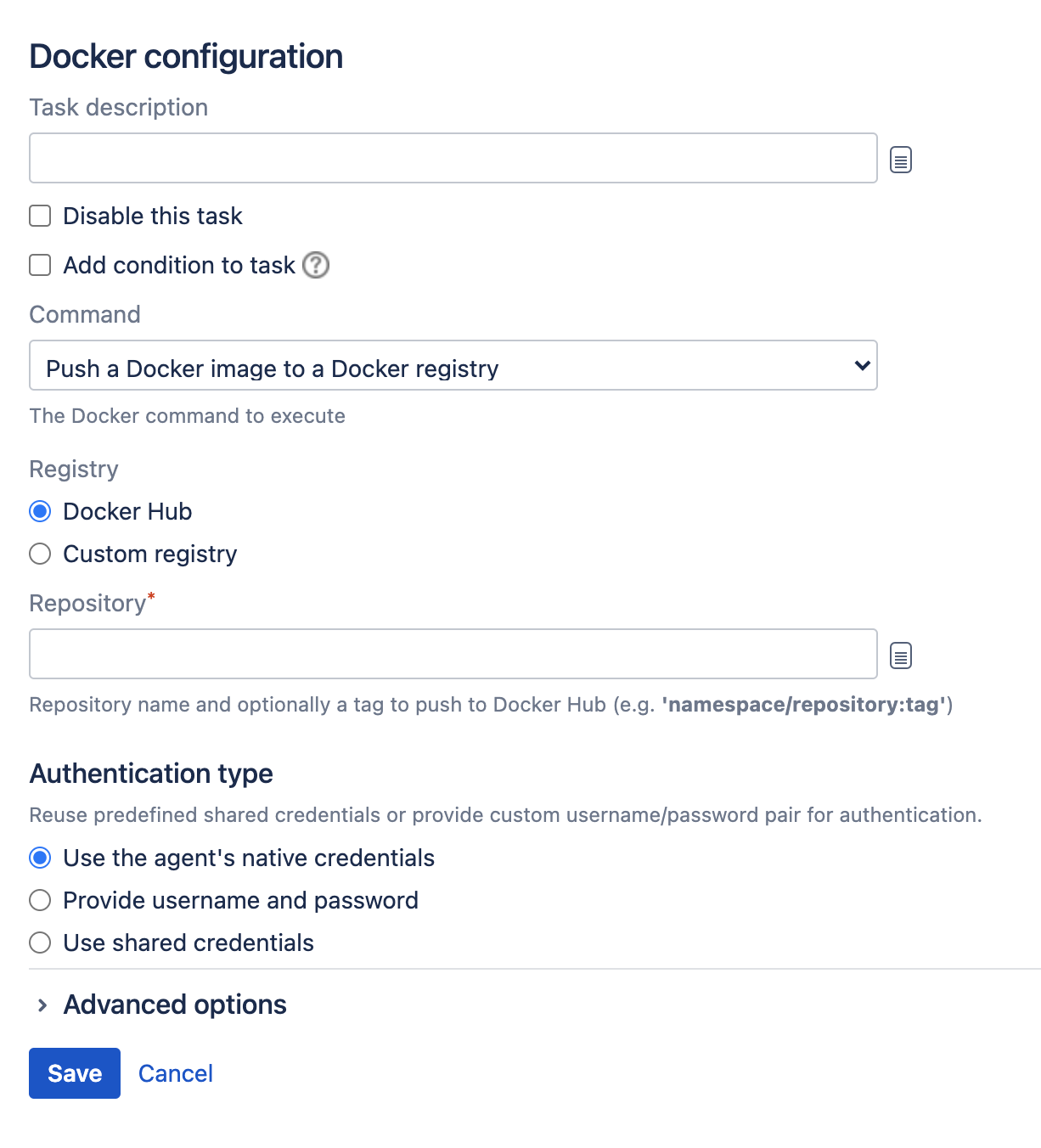Select Use the agent's native credentials
This screenshot has height=1148, width=1041.
[40, 858]
